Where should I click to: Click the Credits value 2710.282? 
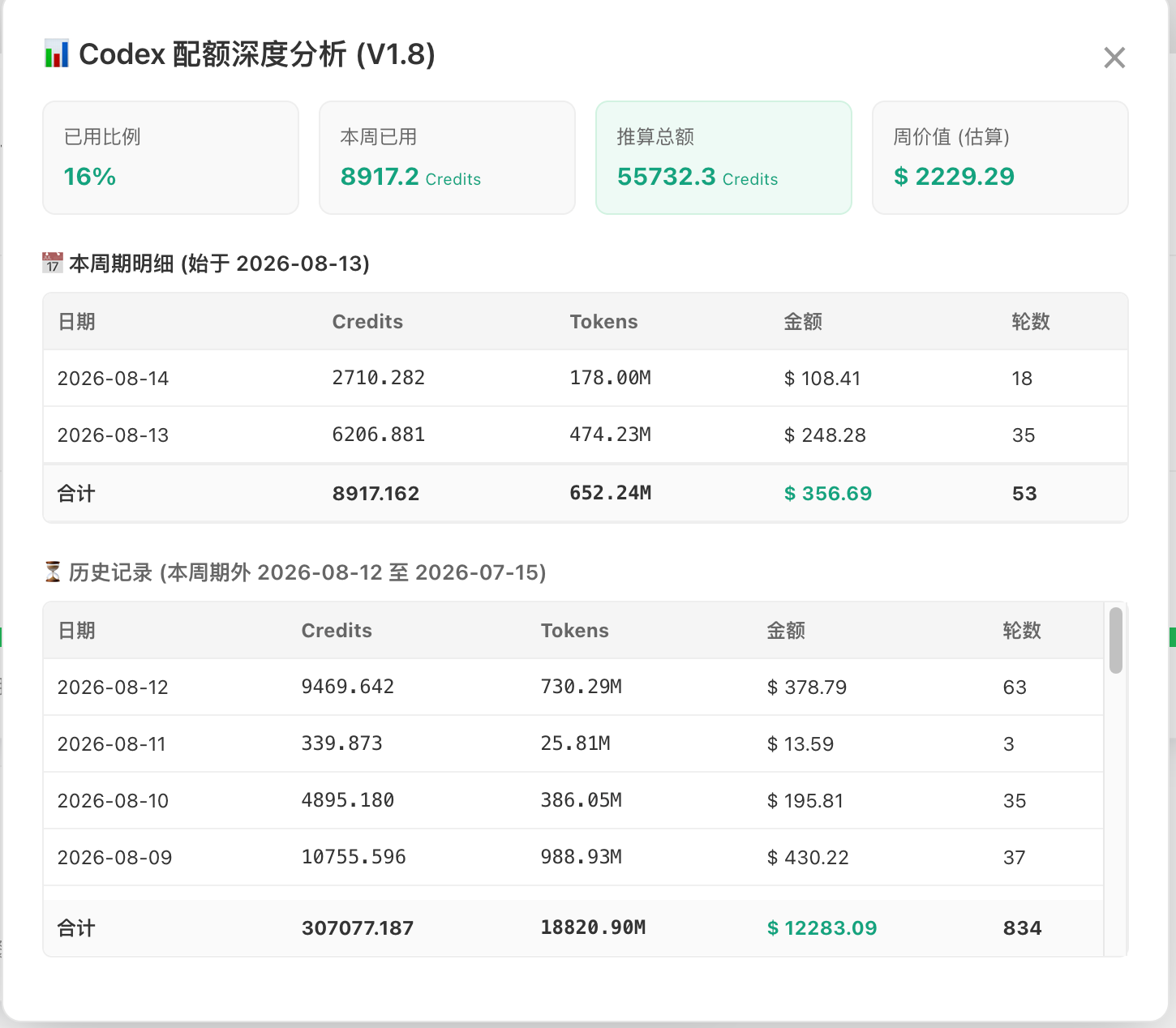click(379, 378)
